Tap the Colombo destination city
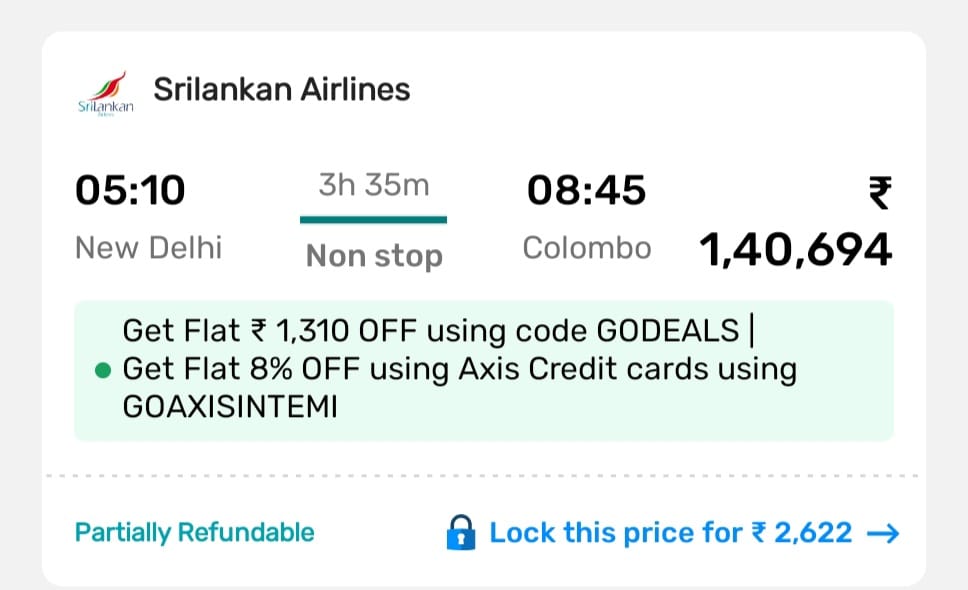 (587, 247)
